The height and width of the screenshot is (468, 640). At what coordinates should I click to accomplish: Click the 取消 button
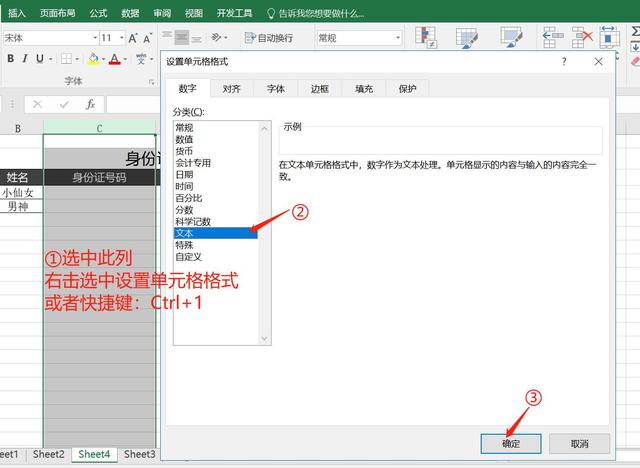[579, 444]
